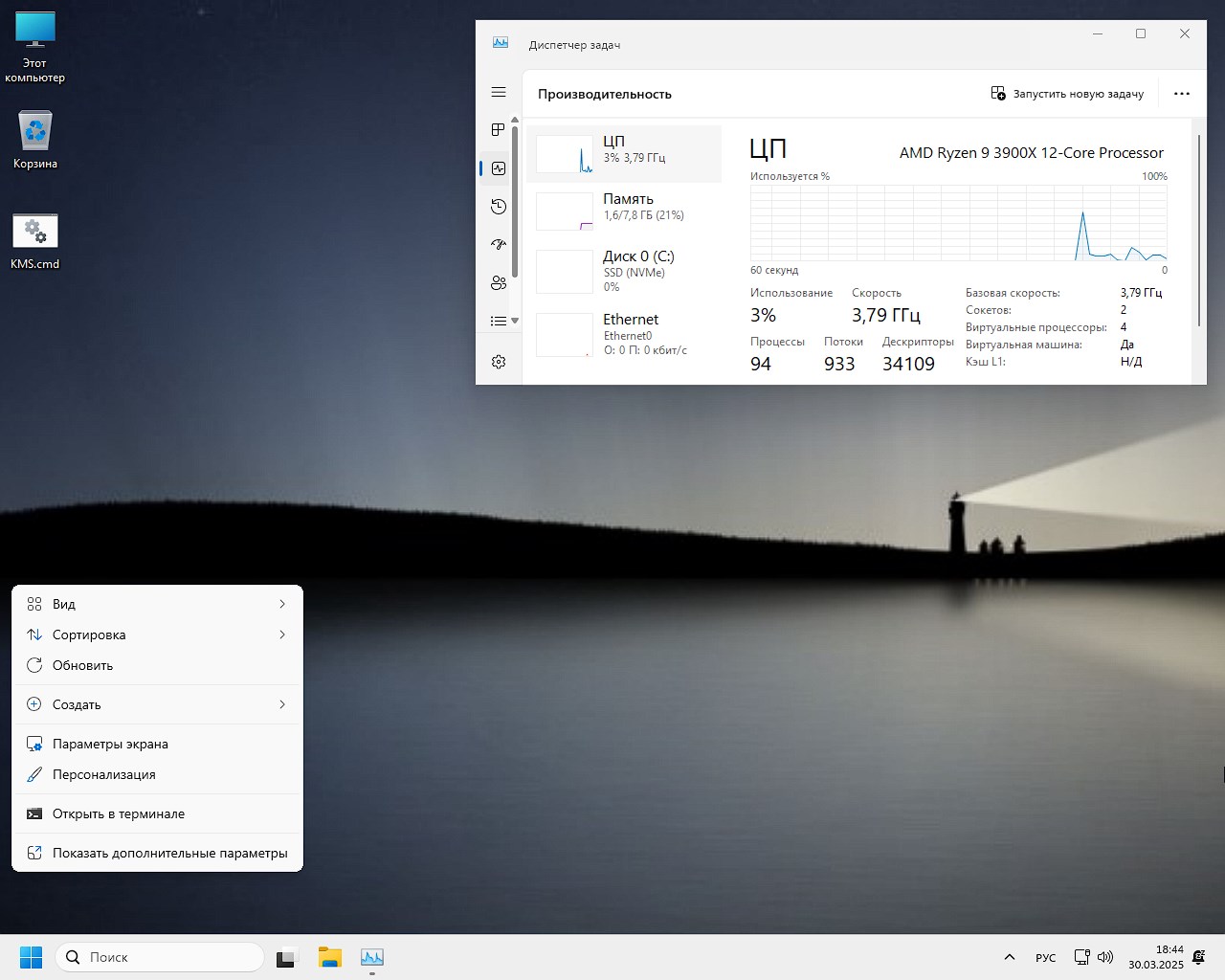This screenshot has width=1225, height=980.
Task: Choose Параметры экрана in context menu
Action: [x=157, y=744]
